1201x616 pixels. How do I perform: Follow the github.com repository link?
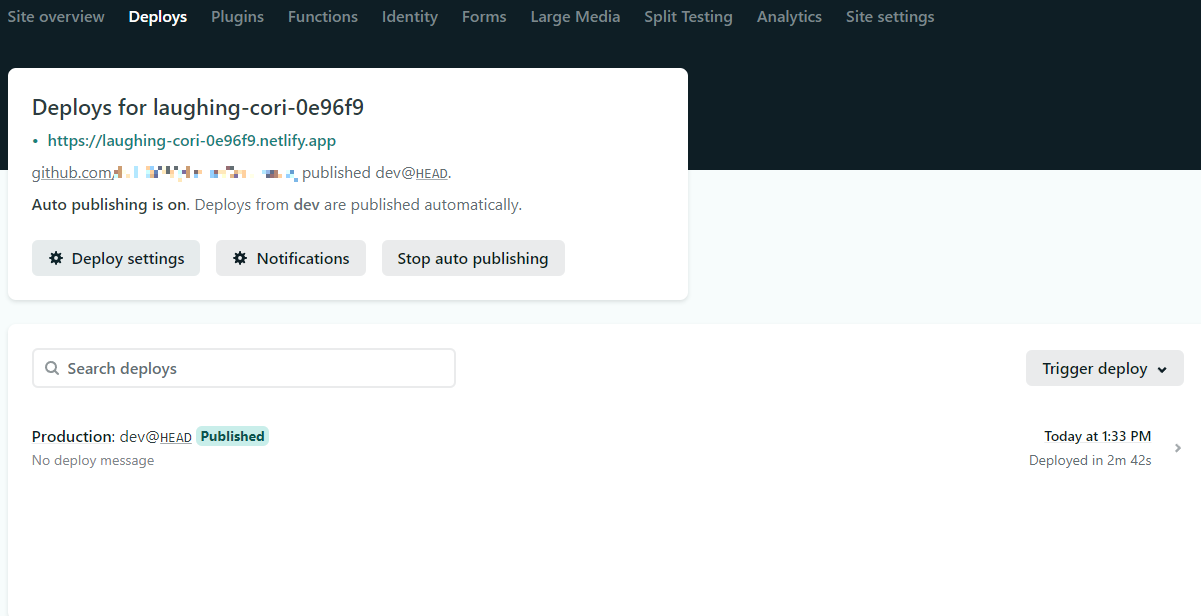(x=165, y=173)
